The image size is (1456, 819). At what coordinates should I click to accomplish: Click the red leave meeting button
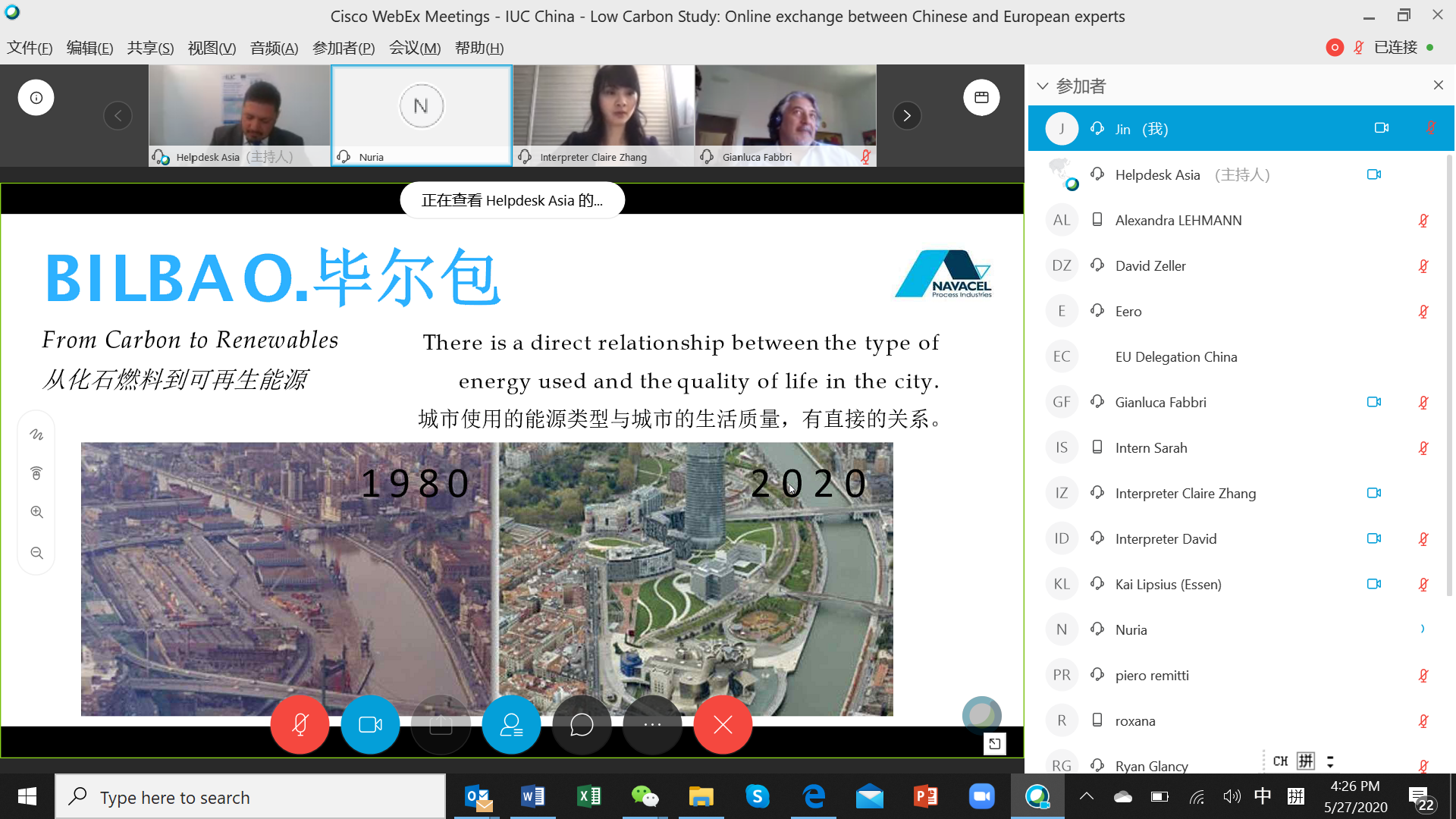(x=723, y=725)
